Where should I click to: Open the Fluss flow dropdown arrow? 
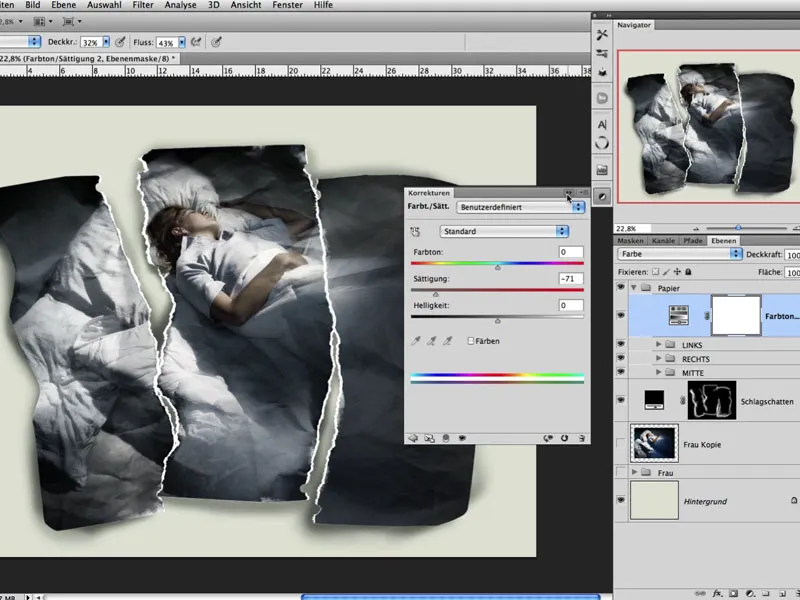click(x=182, y=42)
